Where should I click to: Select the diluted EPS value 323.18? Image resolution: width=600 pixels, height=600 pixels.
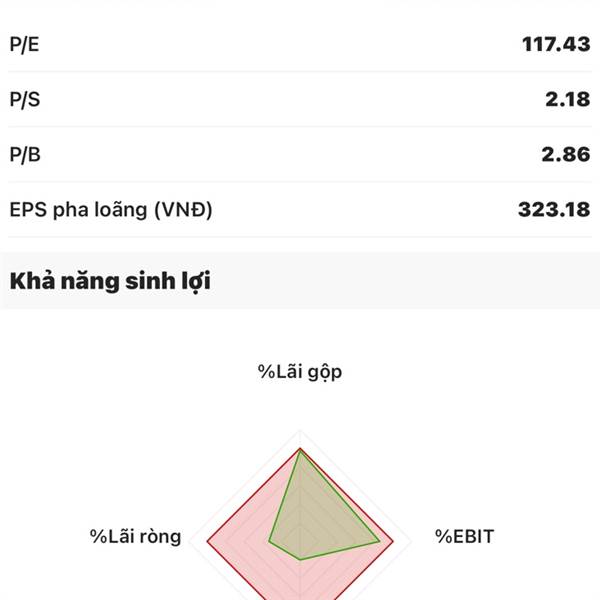(554, 210)
